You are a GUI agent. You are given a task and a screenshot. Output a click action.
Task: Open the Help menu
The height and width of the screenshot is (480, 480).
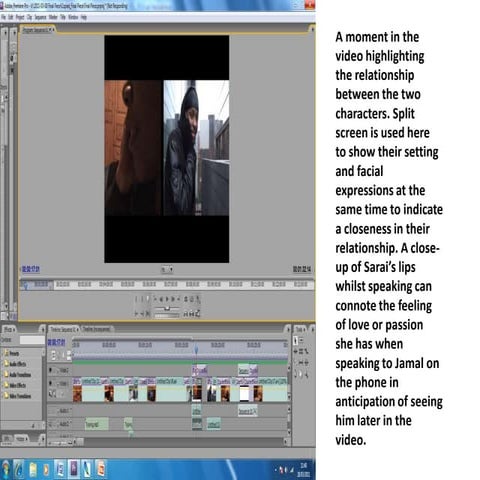[84, 17]
